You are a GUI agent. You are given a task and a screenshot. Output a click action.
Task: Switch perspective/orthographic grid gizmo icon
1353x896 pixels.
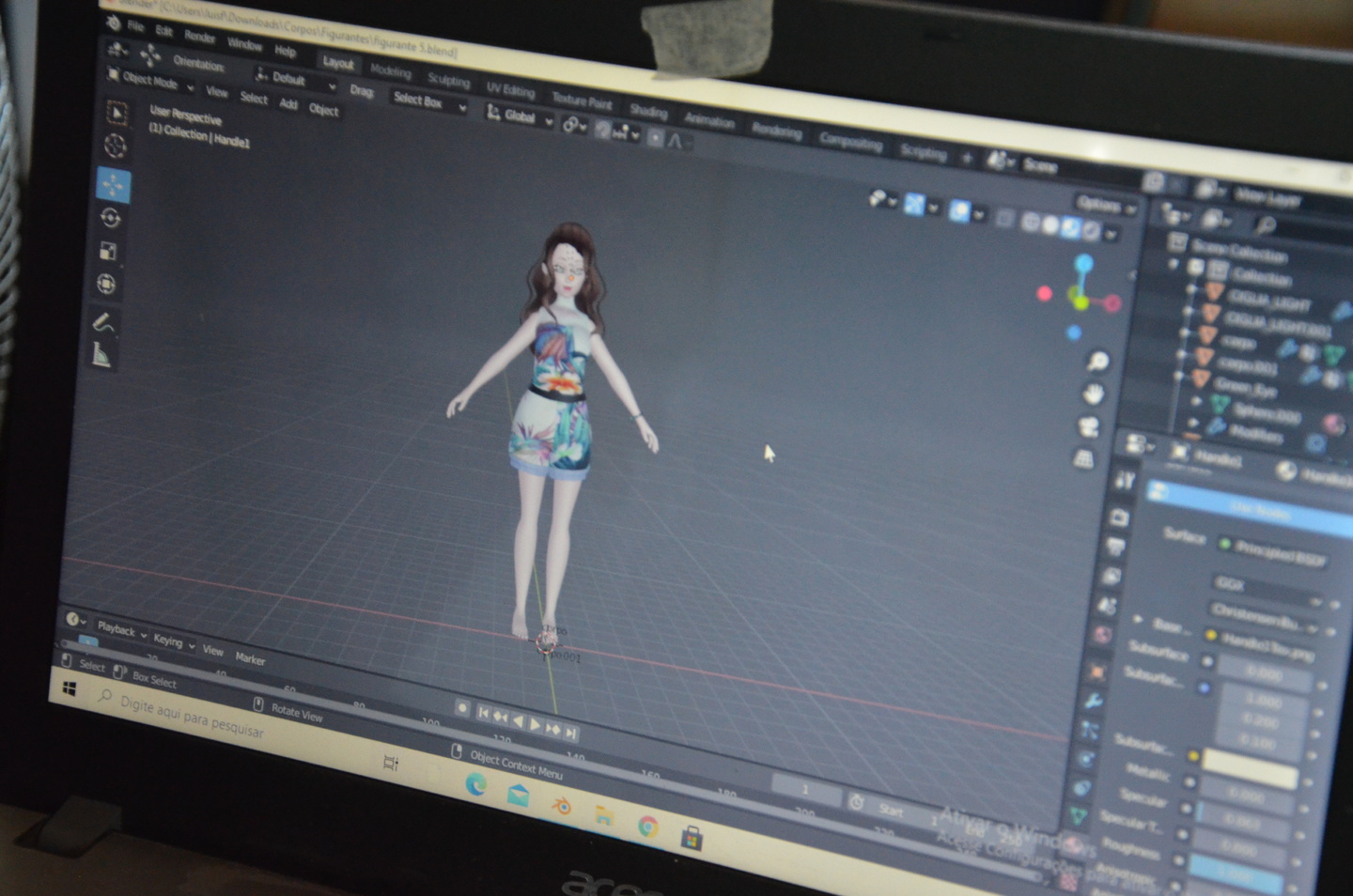pyautogui.click(x=1083, y=458)
